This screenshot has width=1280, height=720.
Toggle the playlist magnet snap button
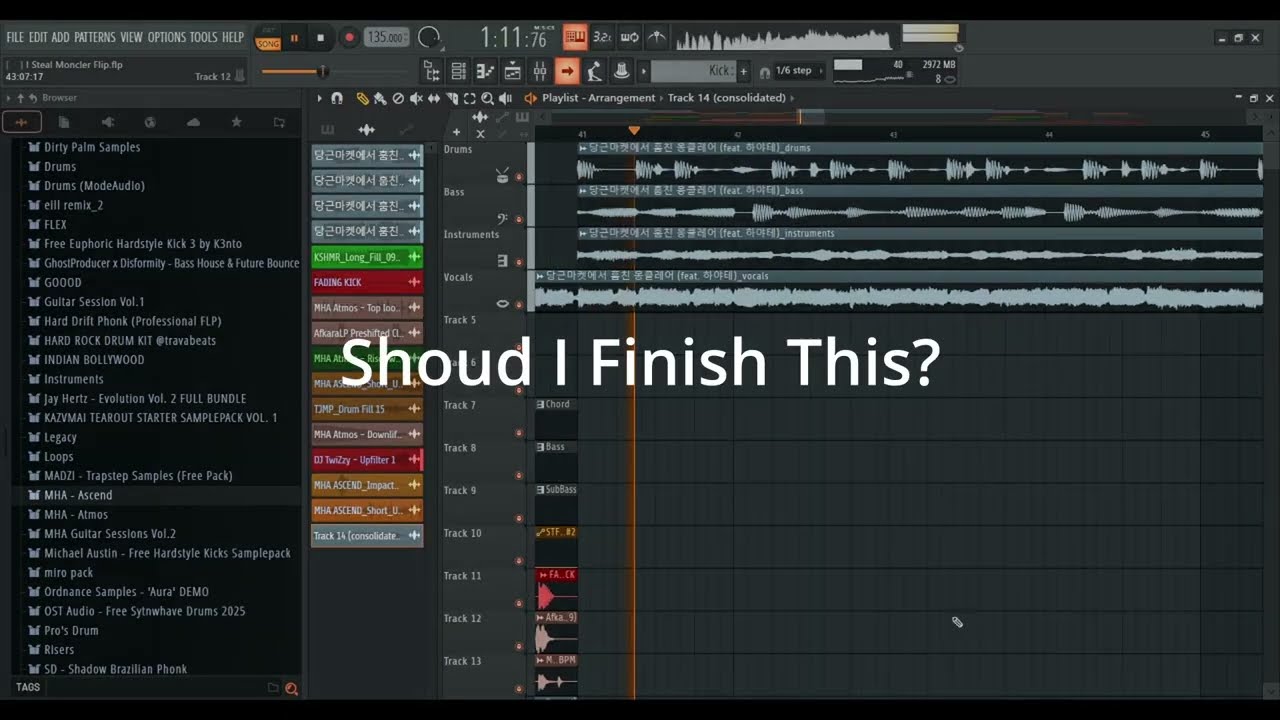[x=337, y=98]
